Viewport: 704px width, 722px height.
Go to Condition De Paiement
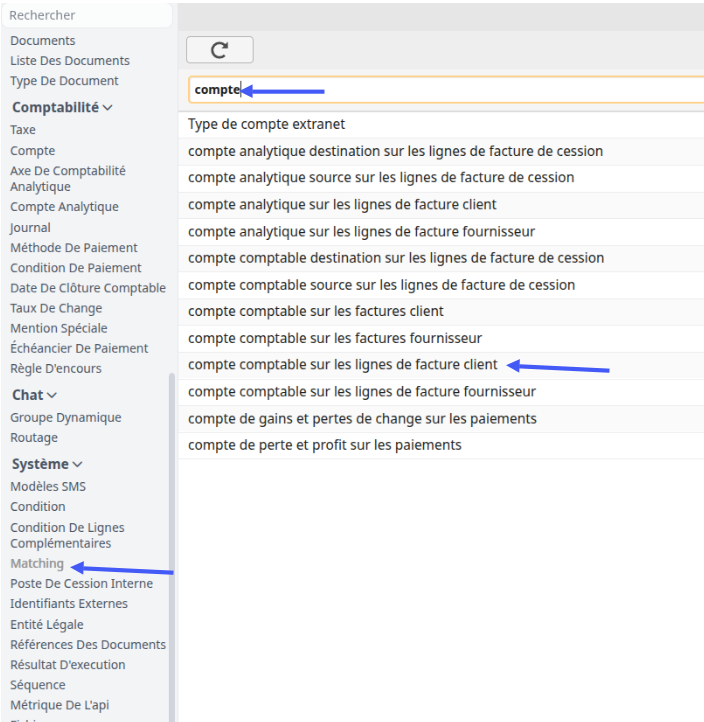pos(76,268)
